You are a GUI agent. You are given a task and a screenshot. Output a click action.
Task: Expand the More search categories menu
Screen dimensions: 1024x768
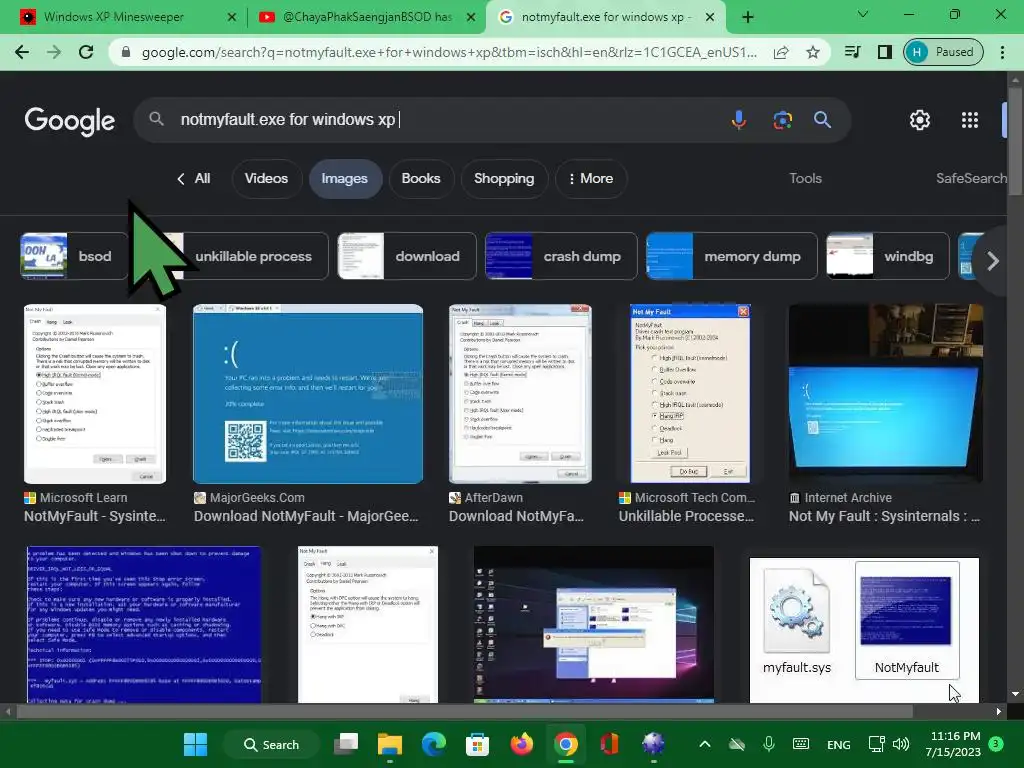click(x=591, y=178)
